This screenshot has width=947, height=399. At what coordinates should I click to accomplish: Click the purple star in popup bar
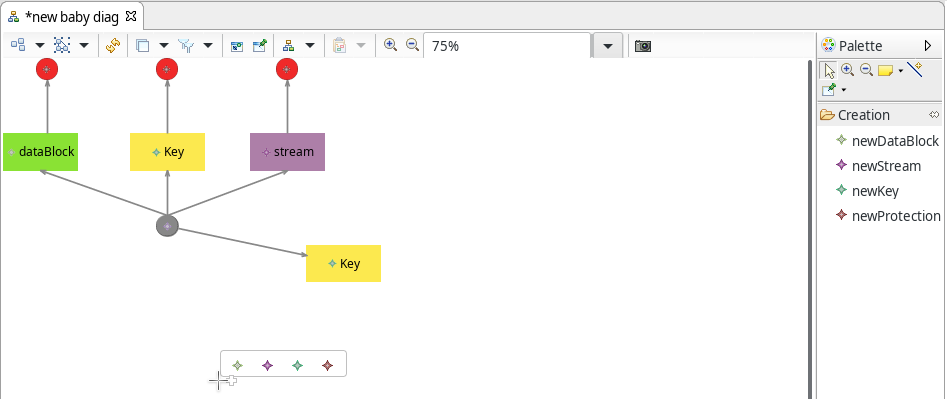click(x=268, y=365)
